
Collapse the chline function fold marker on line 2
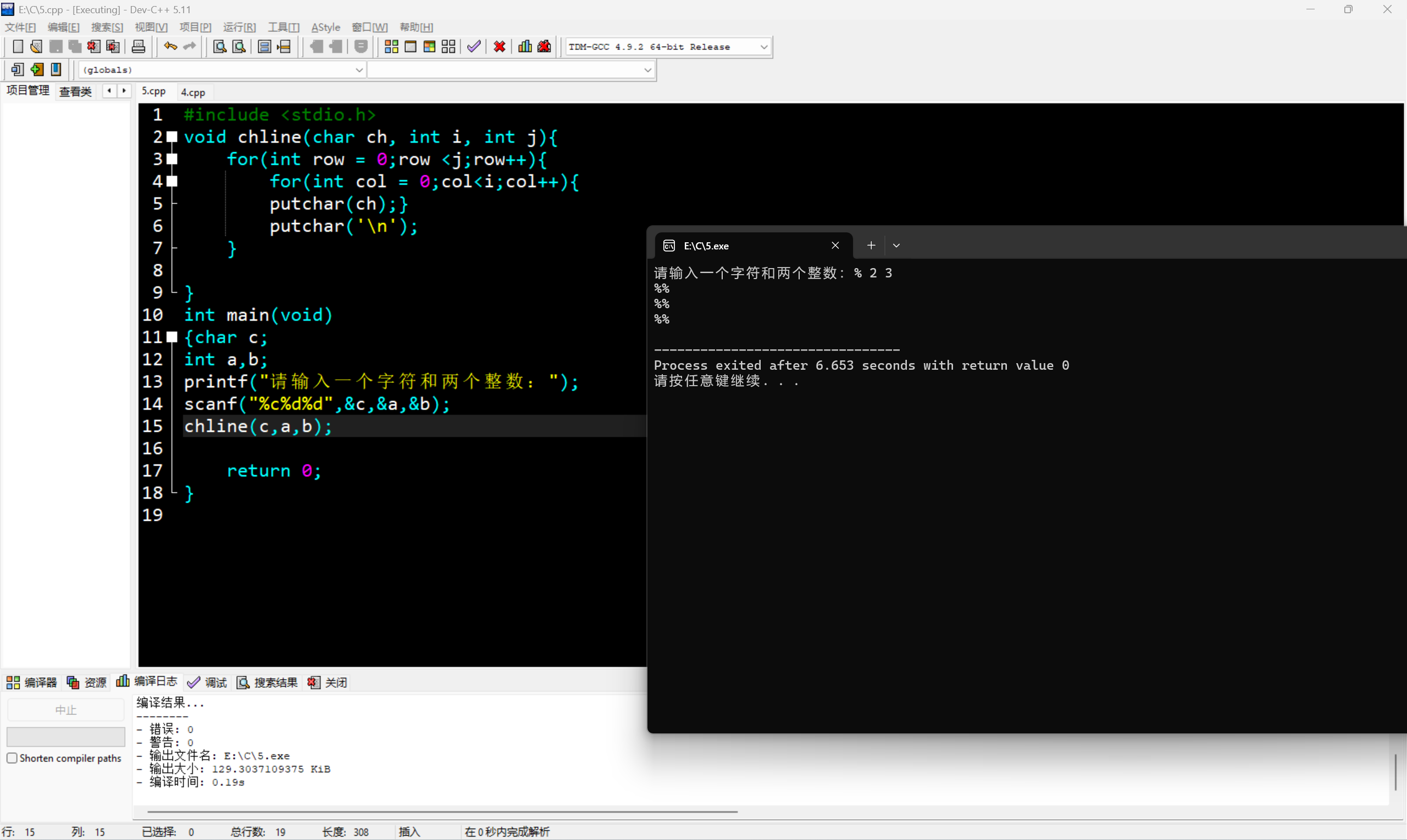tap(172, 136)
